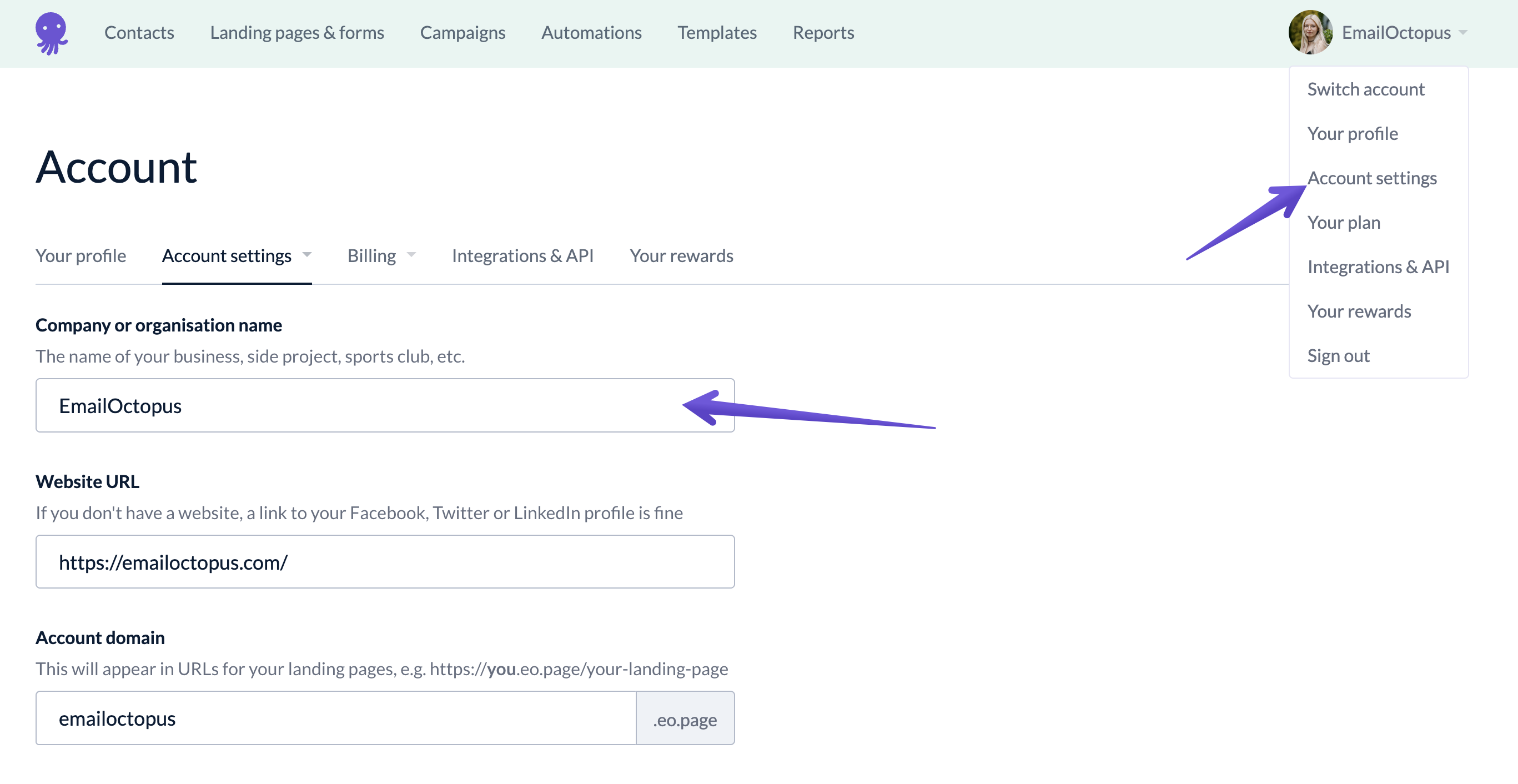Switch to the Your rewards tab
1518x784 pixels.
[681, 255]
